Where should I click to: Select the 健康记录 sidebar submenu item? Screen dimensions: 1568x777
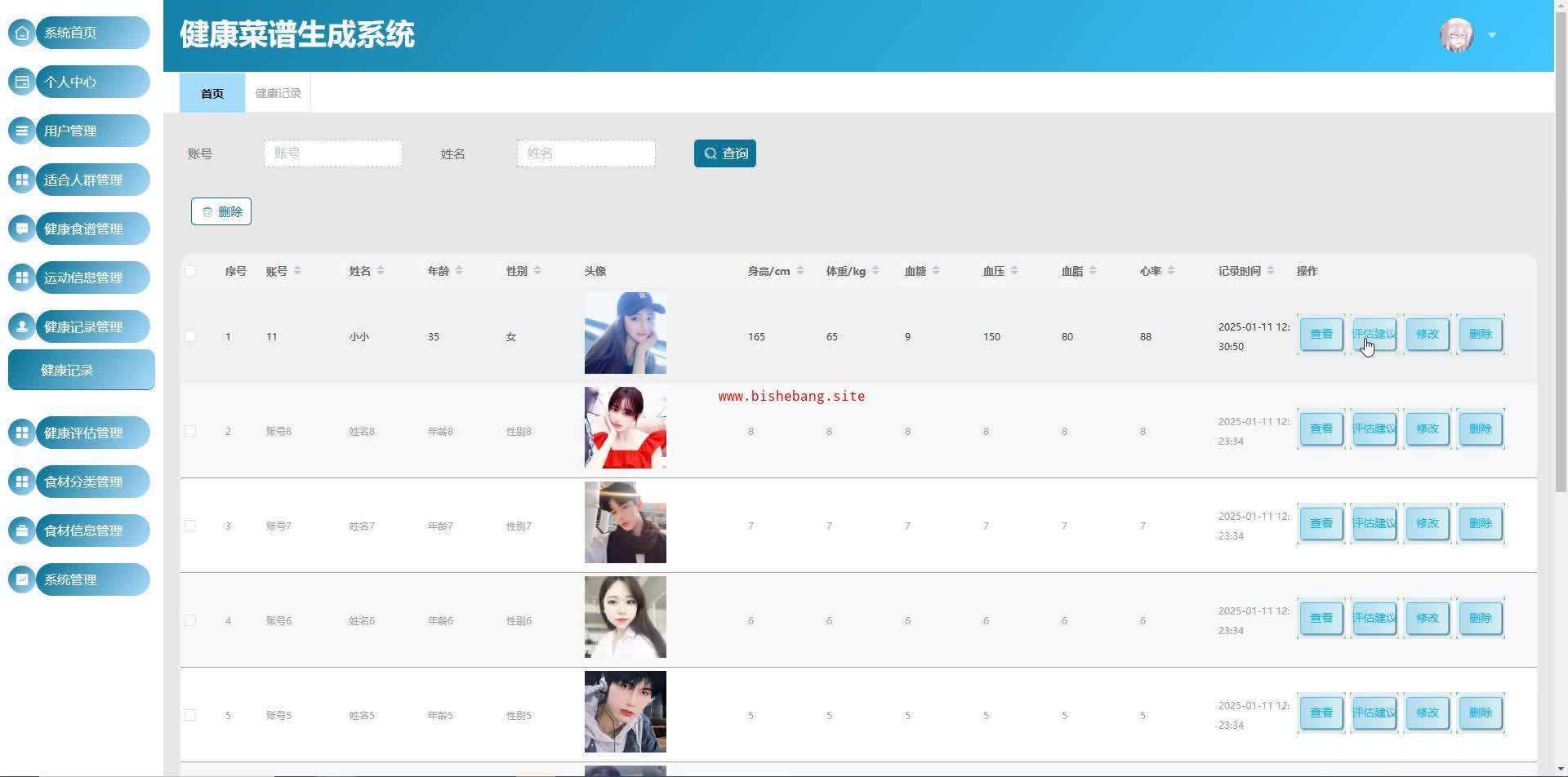(82, 370)
